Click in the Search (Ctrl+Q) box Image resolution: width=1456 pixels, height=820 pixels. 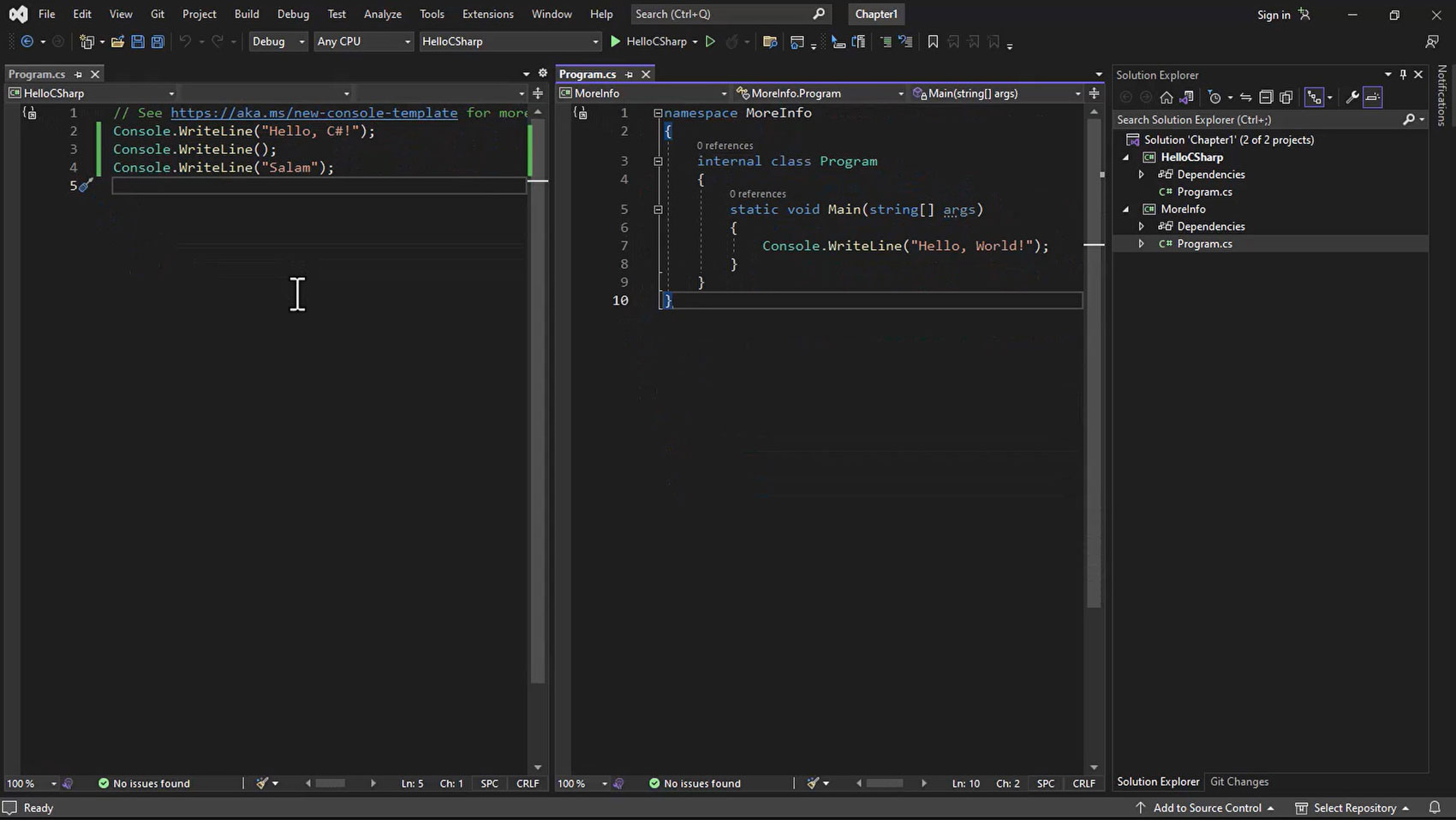coord(731,14)
